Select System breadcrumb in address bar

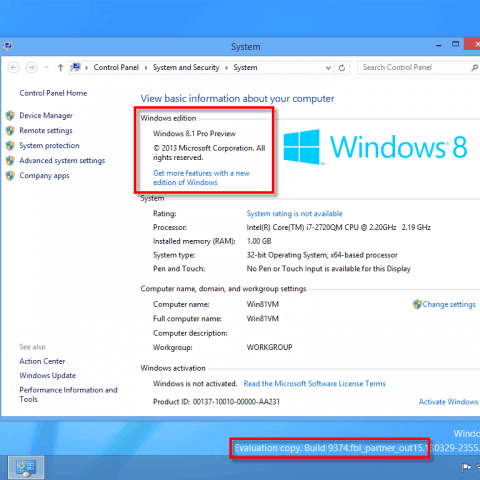(245, 67)
